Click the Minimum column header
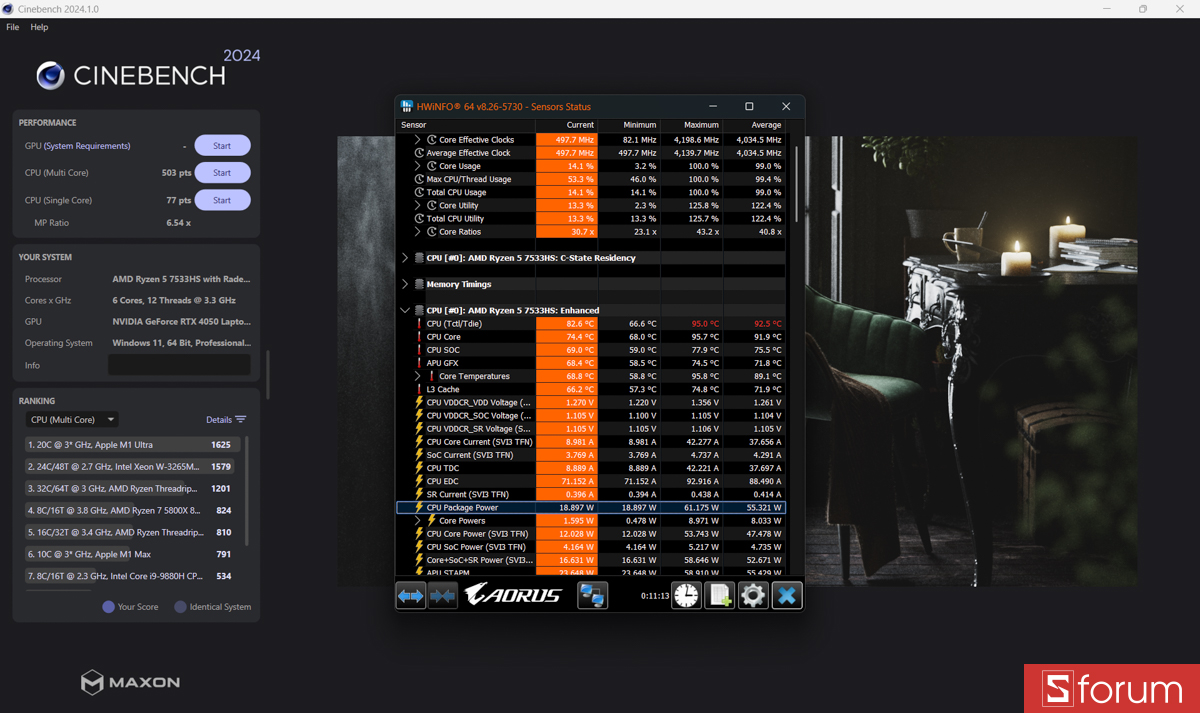The image size is (1200, 713). (x=629, y=125)
